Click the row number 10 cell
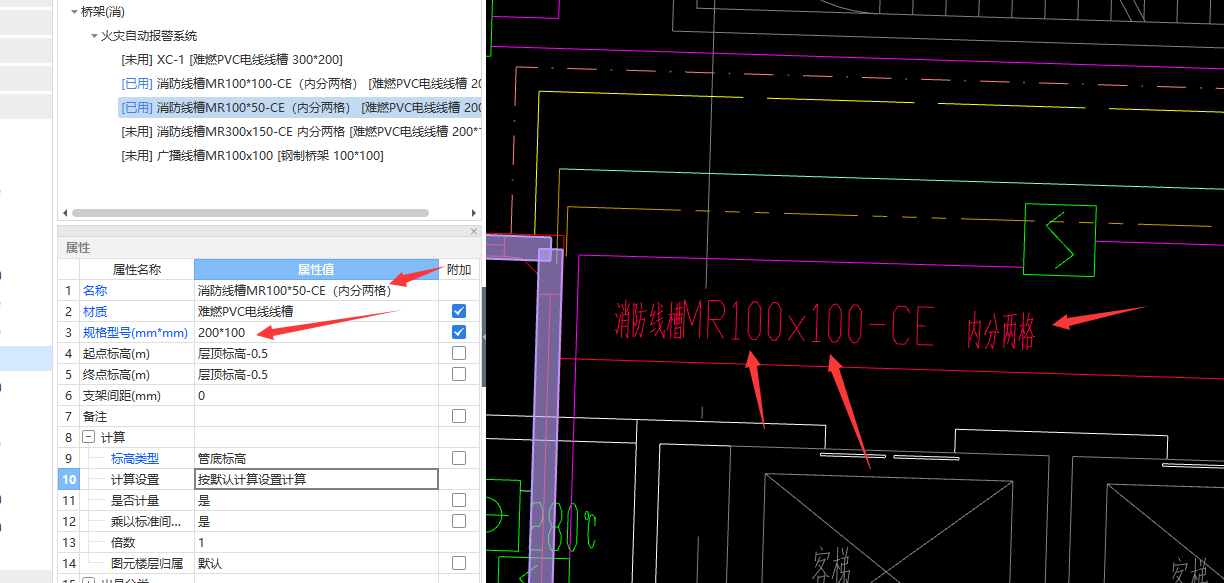The width and height of the screenshot is (1224, 583). [68, 479]
